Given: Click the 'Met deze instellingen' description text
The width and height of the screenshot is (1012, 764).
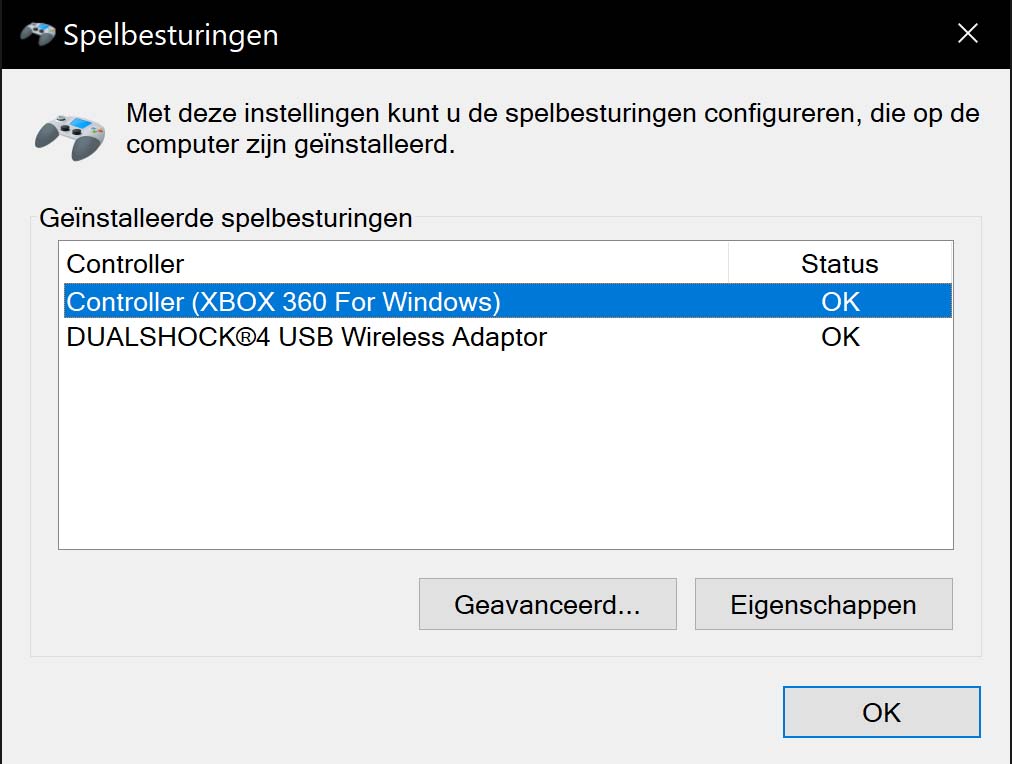Looking at the screenshot, I should point(552,128).
